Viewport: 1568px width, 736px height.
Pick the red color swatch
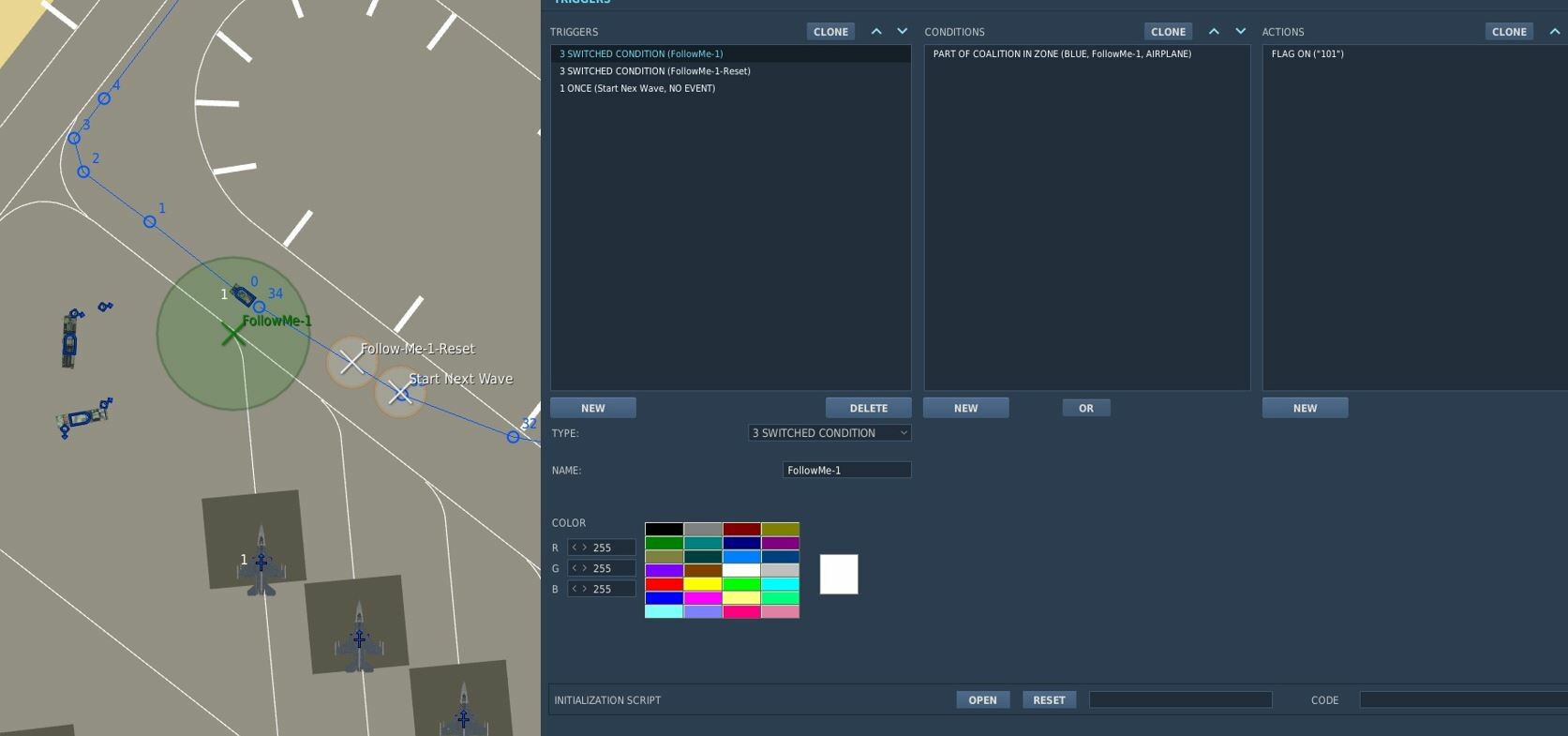664,584
